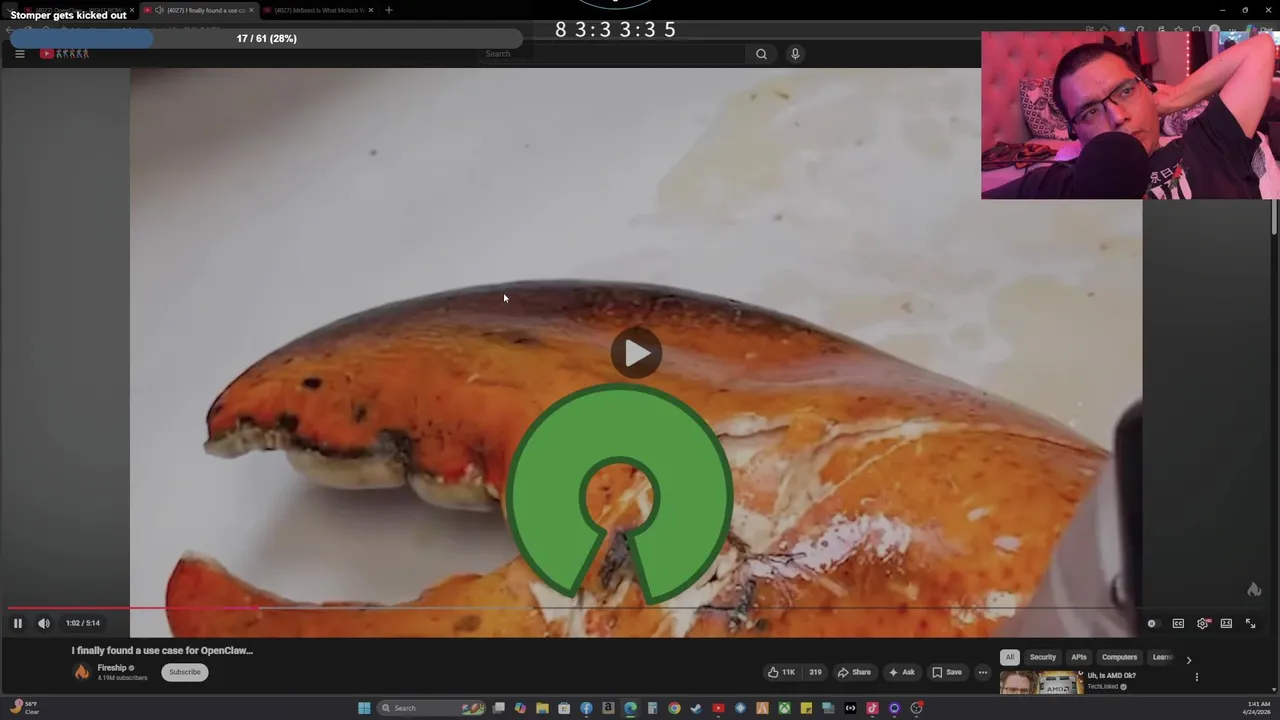Open the clock and date in system tray

click(1257, 708)
